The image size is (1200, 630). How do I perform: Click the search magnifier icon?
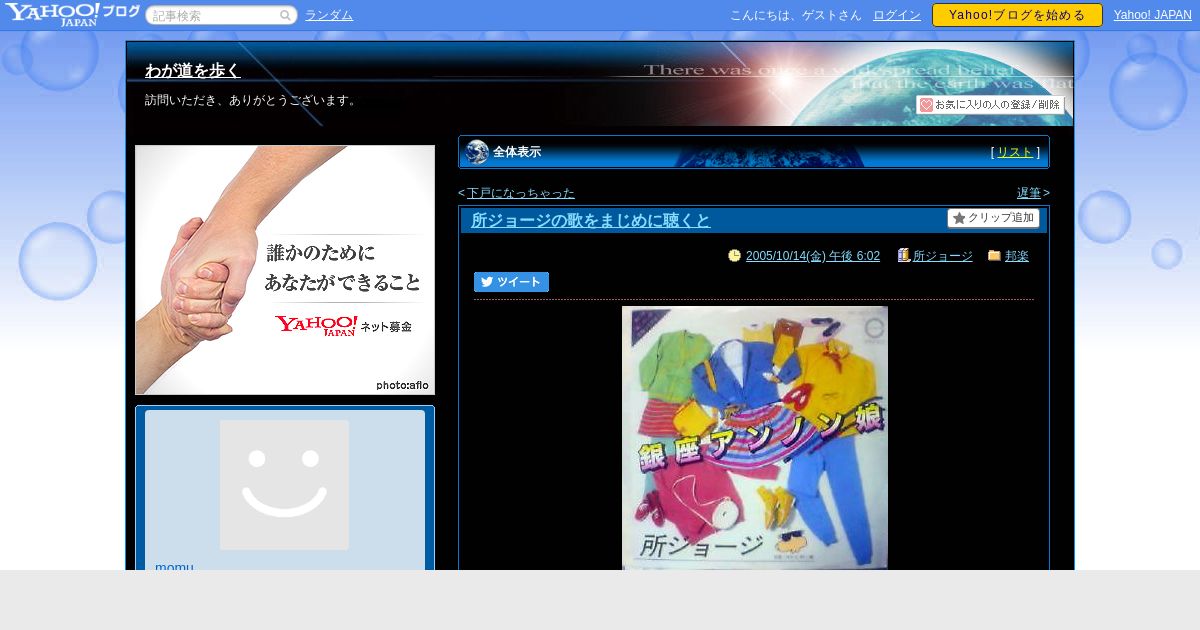click(x=285, y=15)
